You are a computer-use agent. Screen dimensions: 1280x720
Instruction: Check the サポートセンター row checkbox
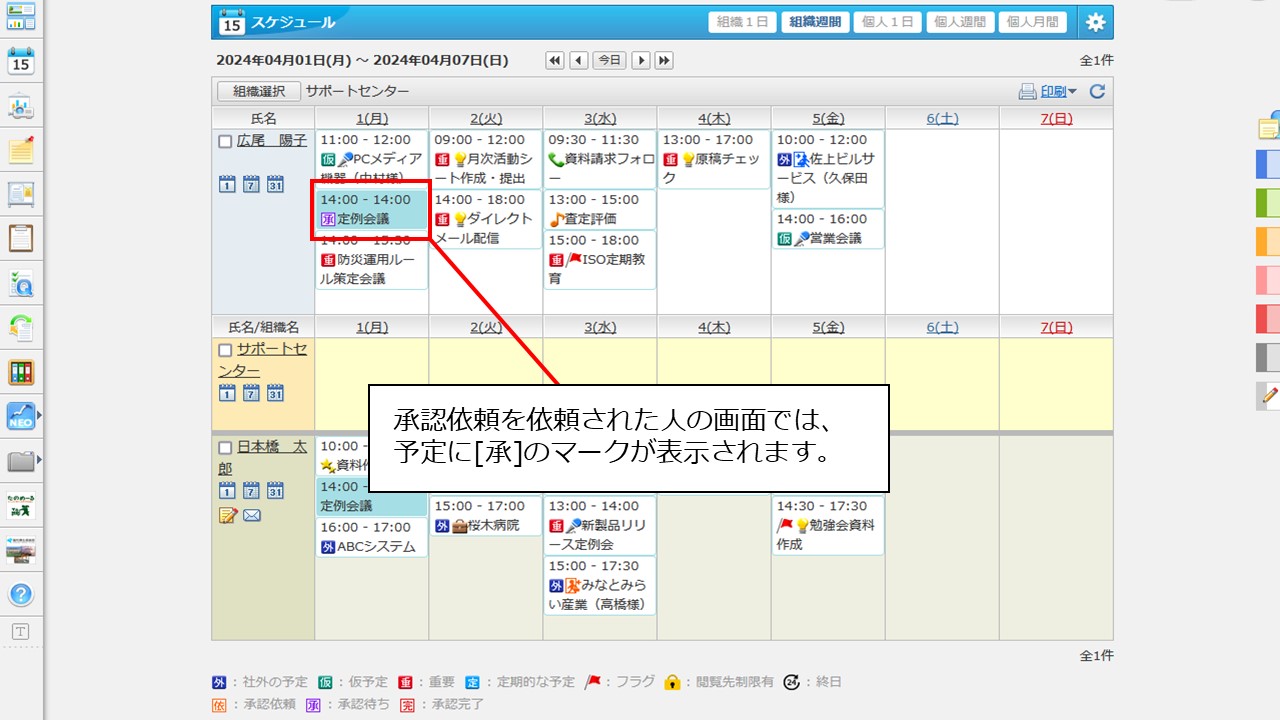[x=225, y=350]
